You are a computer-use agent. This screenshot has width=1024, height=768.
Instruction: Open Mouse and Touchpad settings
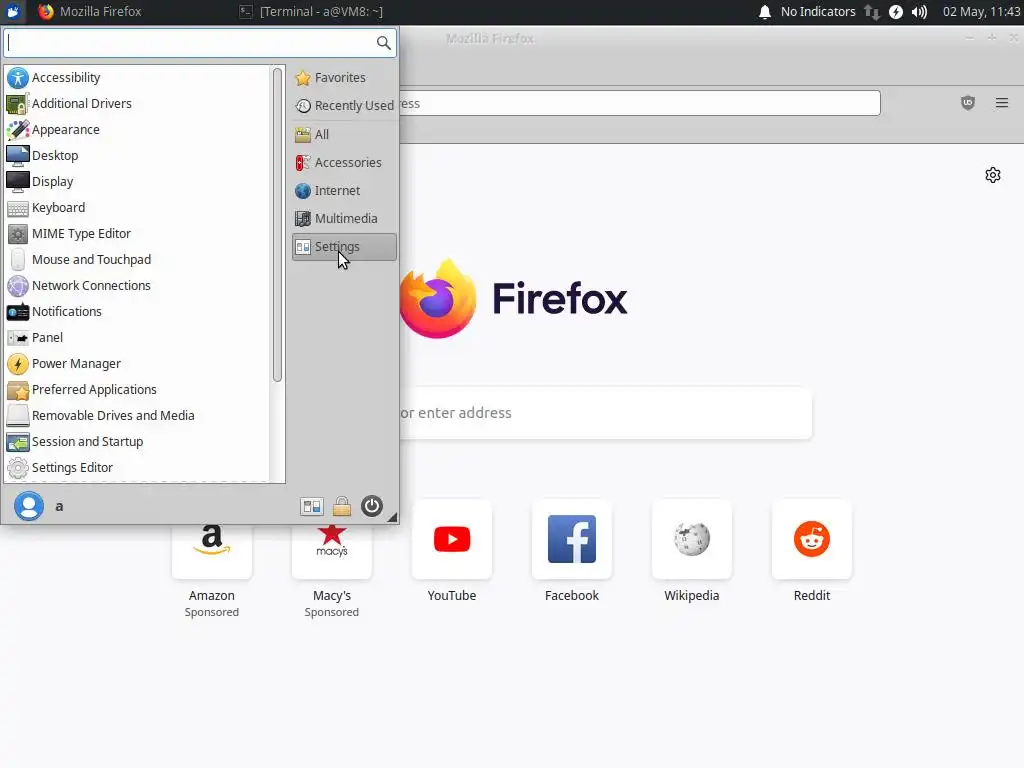coord(137,260)
